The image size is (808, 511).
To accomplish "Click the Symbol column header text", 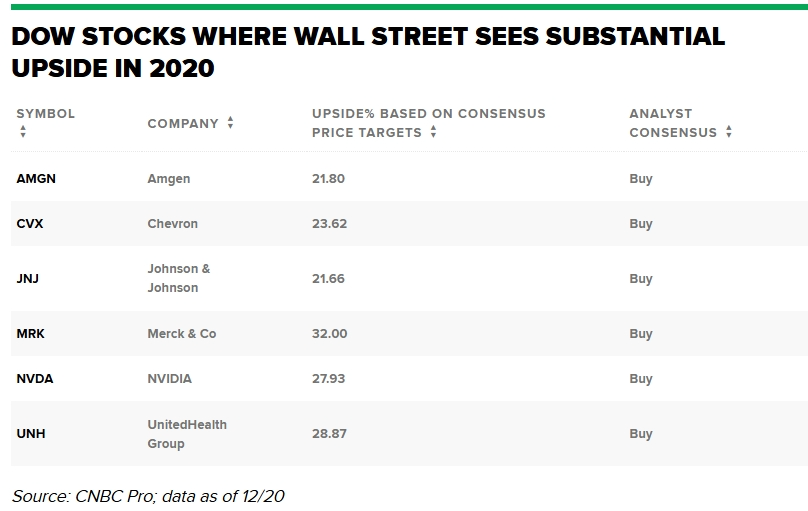I will 45,114.
